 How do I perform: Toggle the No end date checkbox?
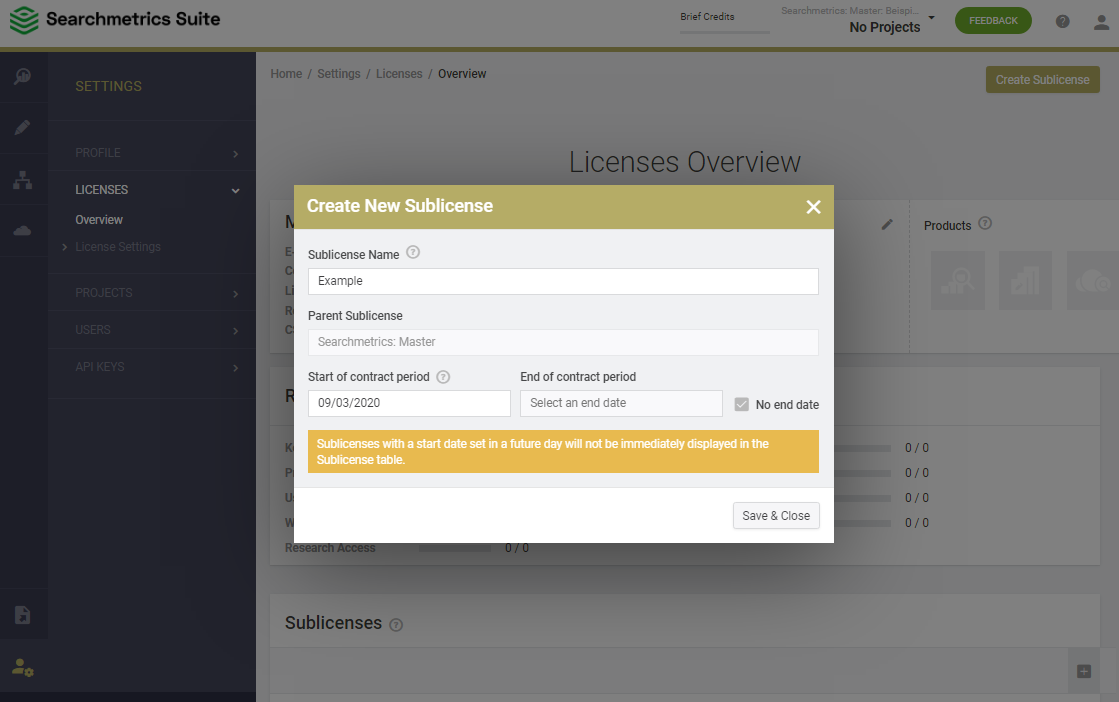pyautogui.click(x=741, y=405)
